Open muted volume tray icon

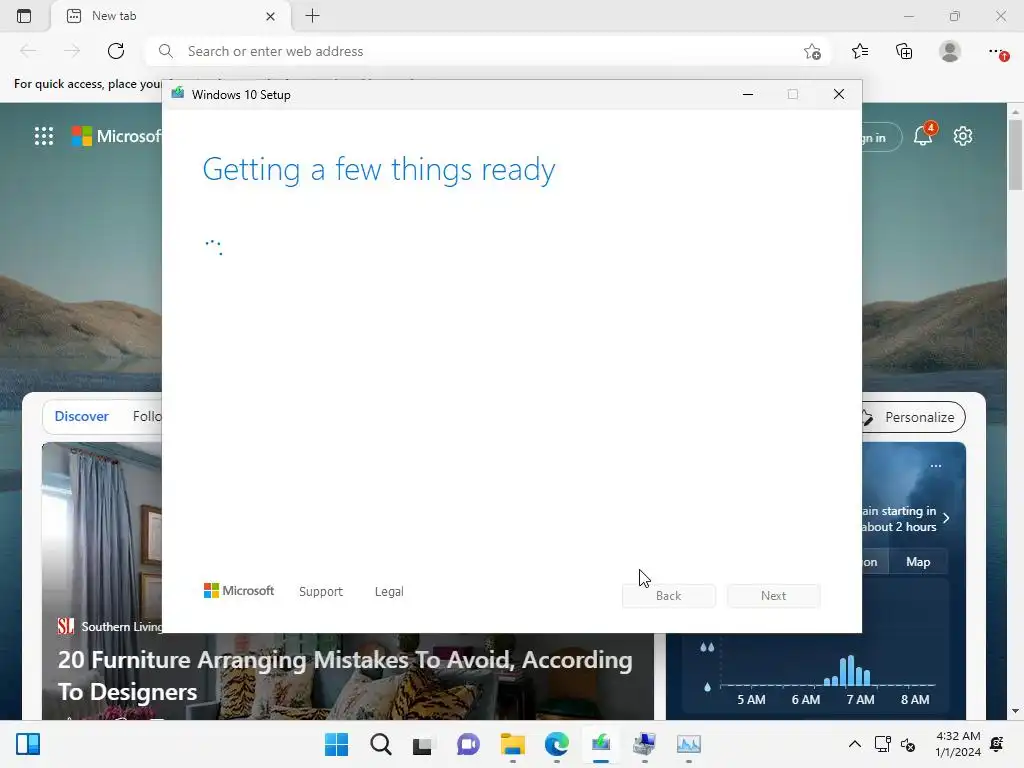(x=908, y=744)
